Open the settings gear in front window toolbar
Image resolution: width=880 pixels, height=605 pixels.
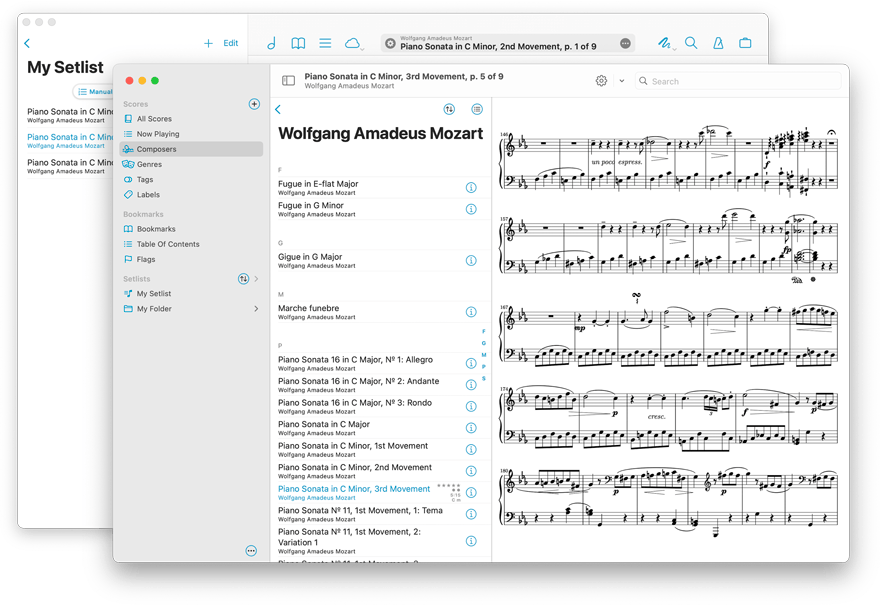(x=601, y=81)
